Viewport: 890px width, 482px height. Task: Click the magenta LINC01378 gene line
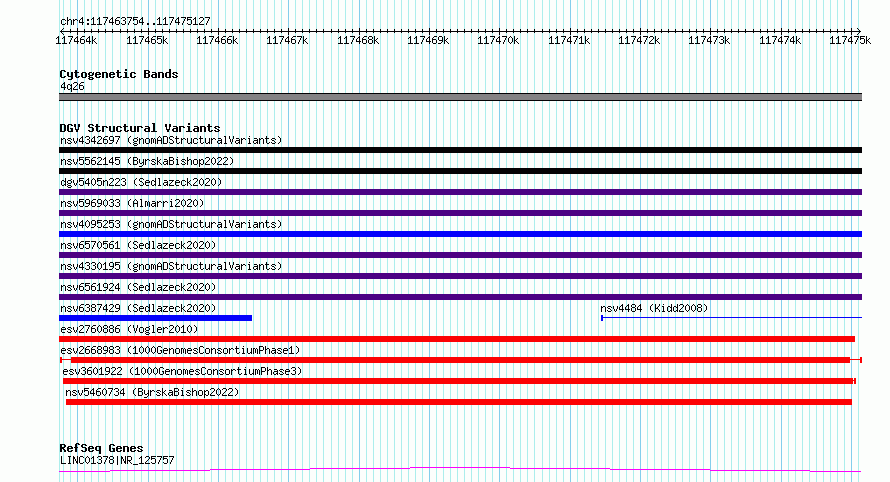(460, 469)
